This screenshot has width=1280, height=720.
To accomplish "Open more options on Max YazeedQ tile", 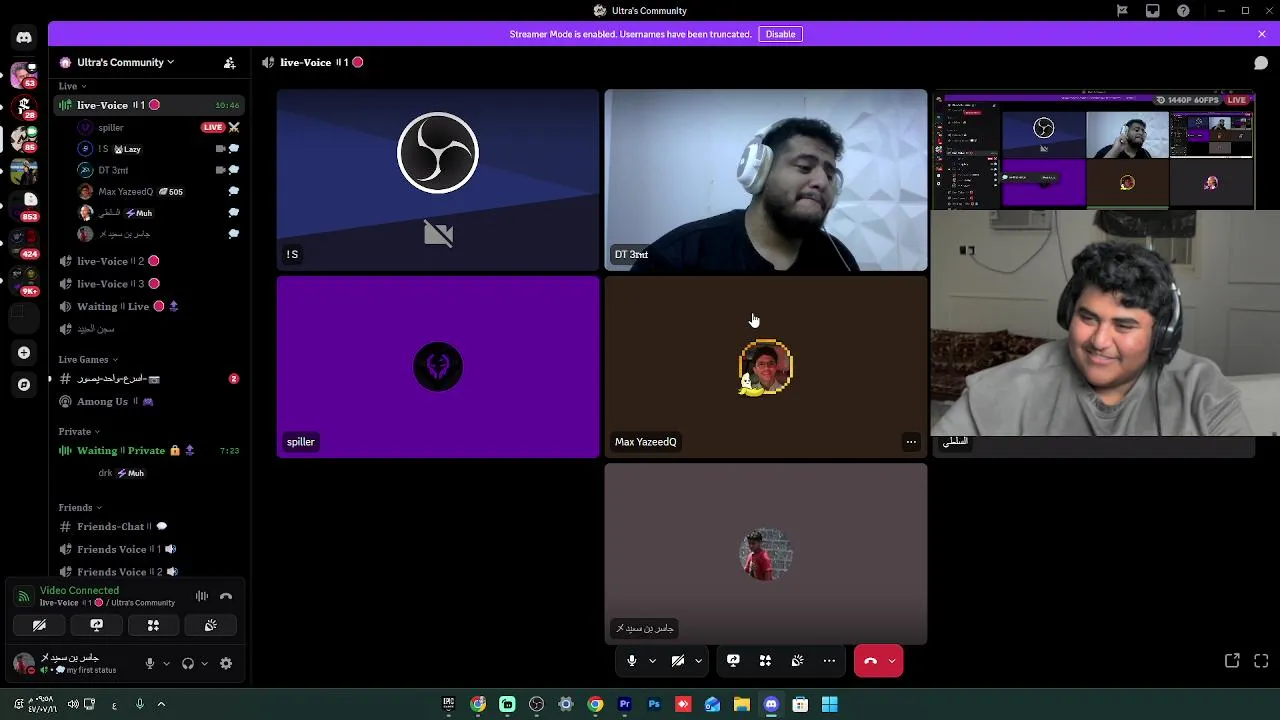I will coord(911,442).
